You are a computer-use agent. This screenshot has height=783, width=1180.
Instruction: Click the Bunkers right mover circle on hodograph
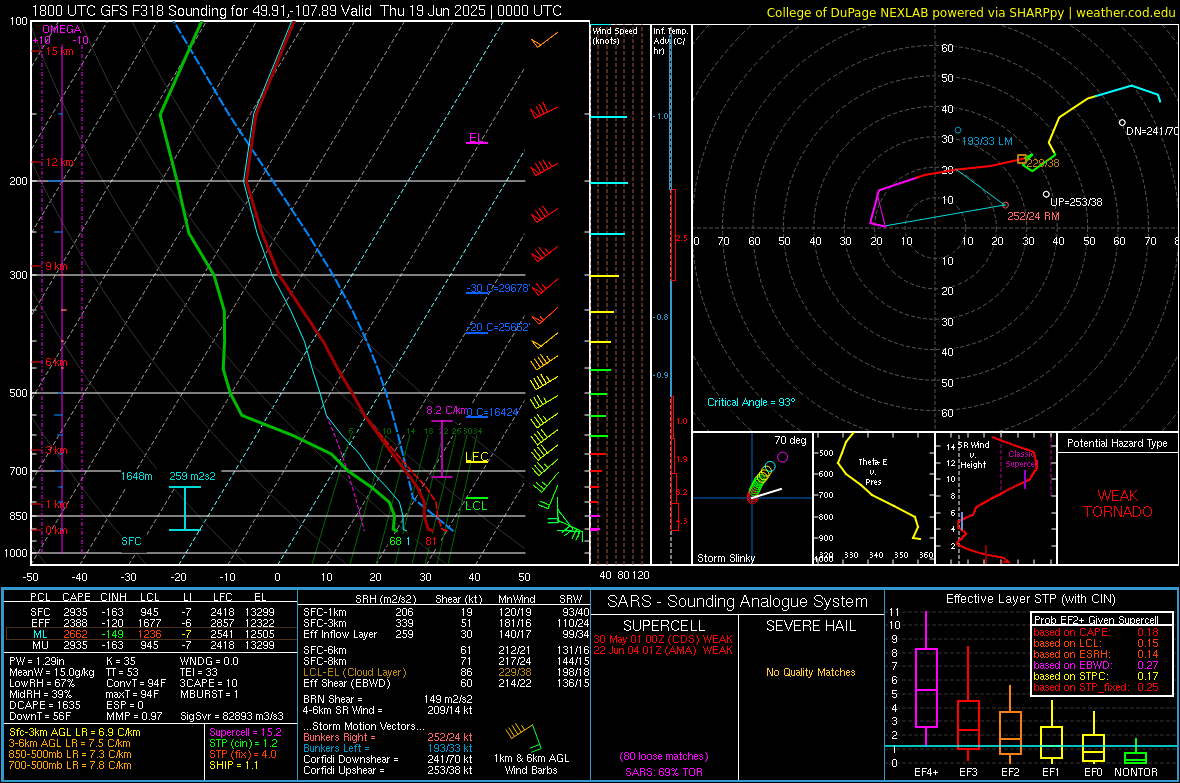1005,205
